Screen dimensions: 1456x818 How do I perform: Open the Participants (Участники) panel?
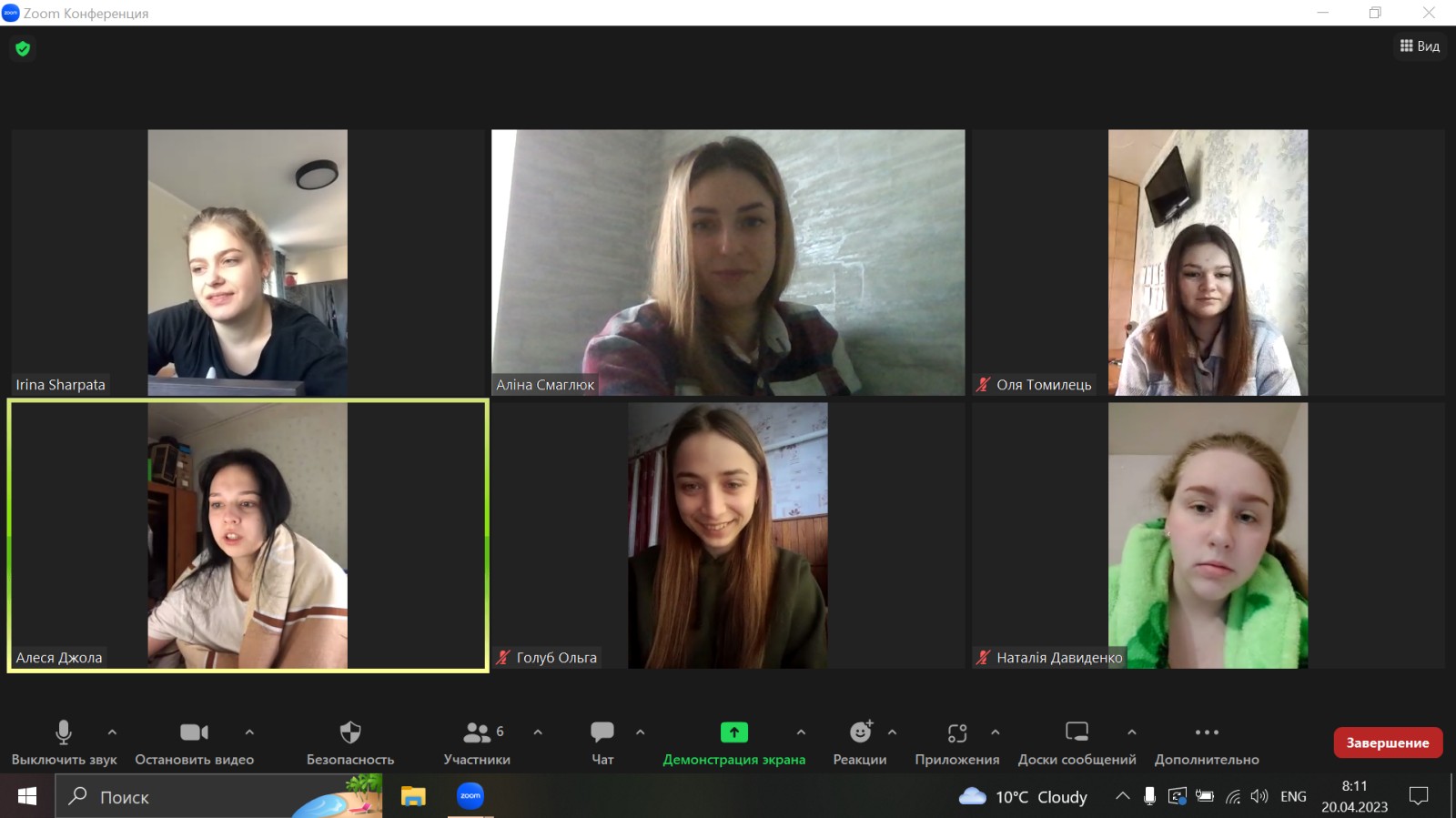click(477, 733)
